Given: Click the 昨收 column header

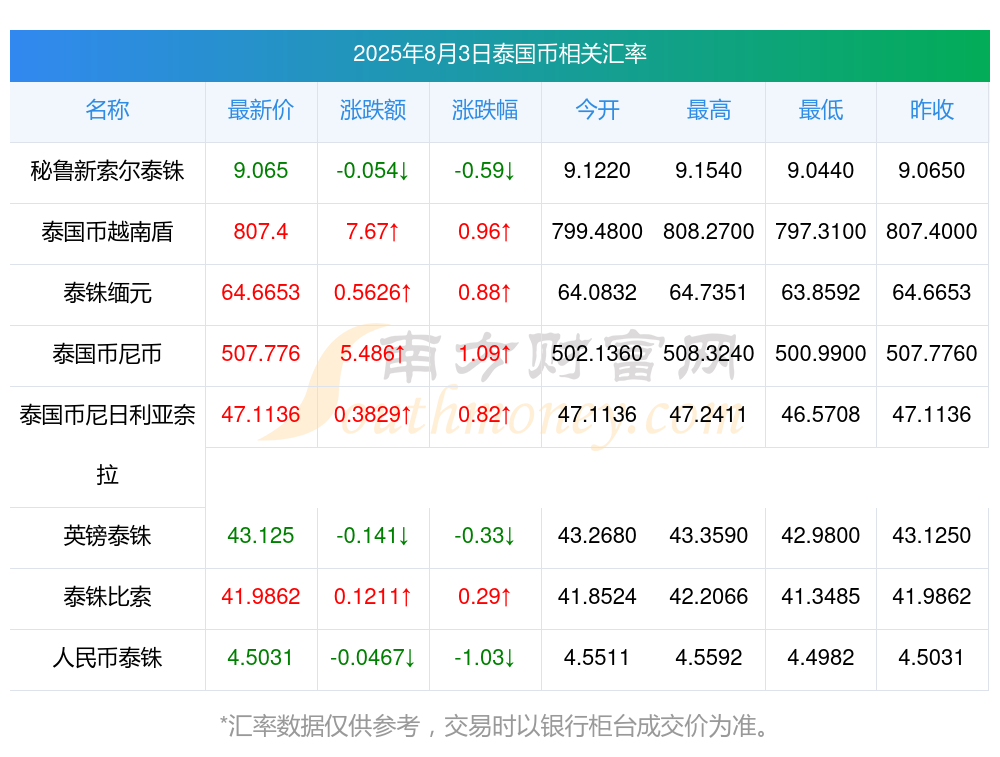Looking at the screenshot, I should point(932,110).
